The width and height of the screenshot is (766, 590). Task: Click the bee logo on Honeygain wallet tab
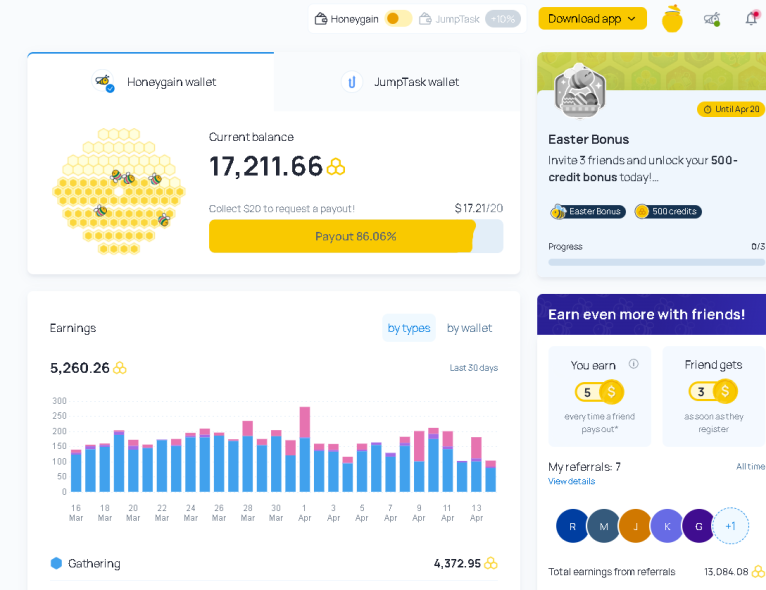(x=103, y=81)
